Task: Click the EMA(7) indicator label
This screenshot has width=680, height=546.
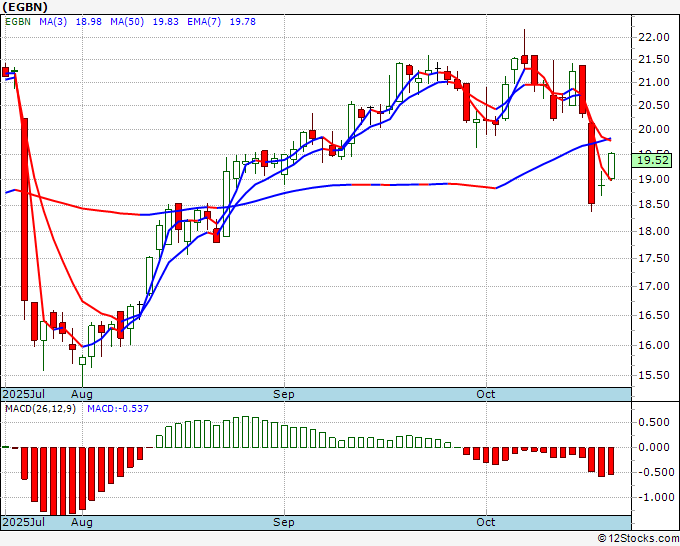Action: click(204, 22)
